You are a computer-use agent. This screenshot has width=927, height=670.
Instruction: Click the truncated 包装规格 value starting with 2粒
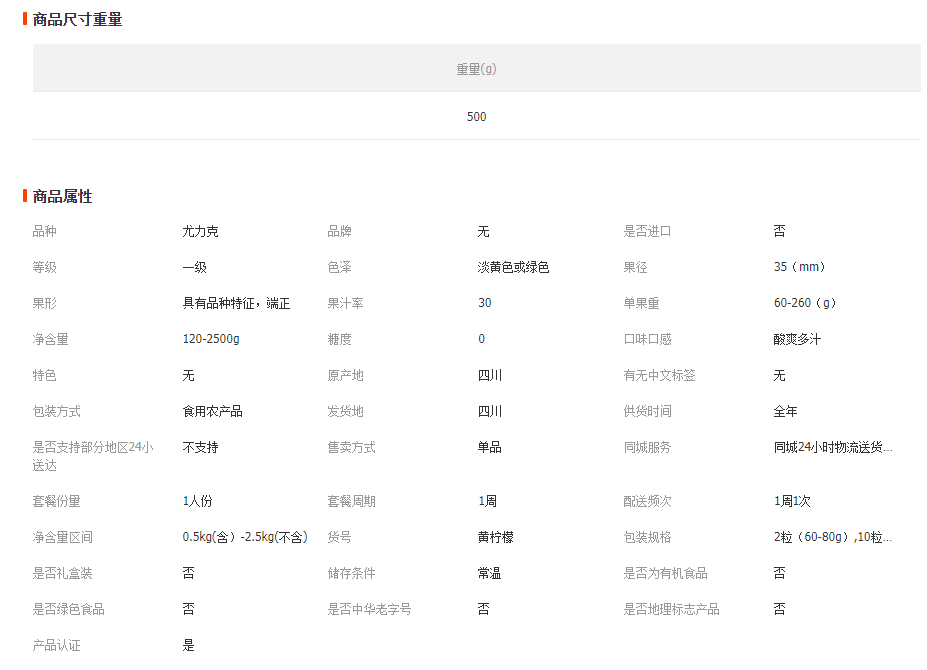[x=832, y=537]
